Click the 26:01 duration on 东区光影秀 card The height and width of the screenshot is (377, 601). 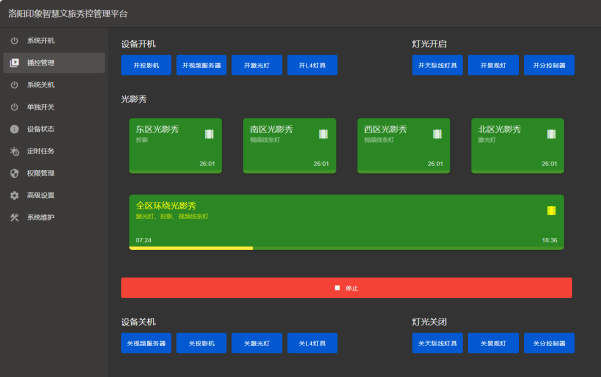pyautogui.click(x=207, y=164)
